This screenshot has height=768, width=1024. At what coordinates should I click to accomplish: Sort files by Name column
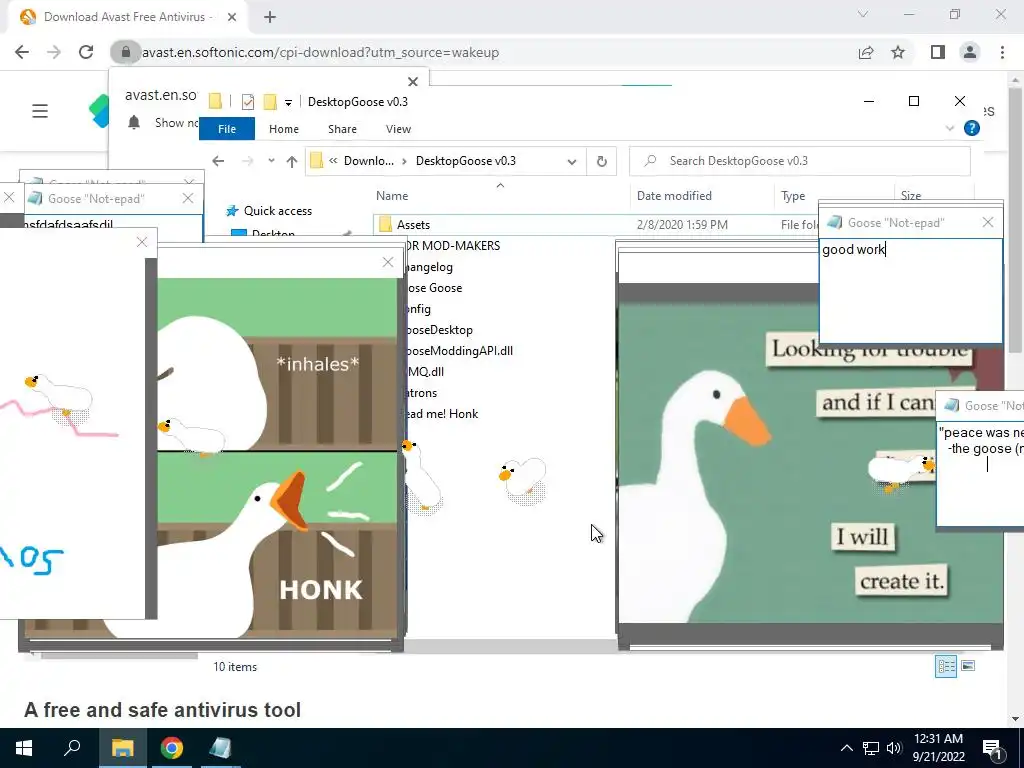coord(392,196)
